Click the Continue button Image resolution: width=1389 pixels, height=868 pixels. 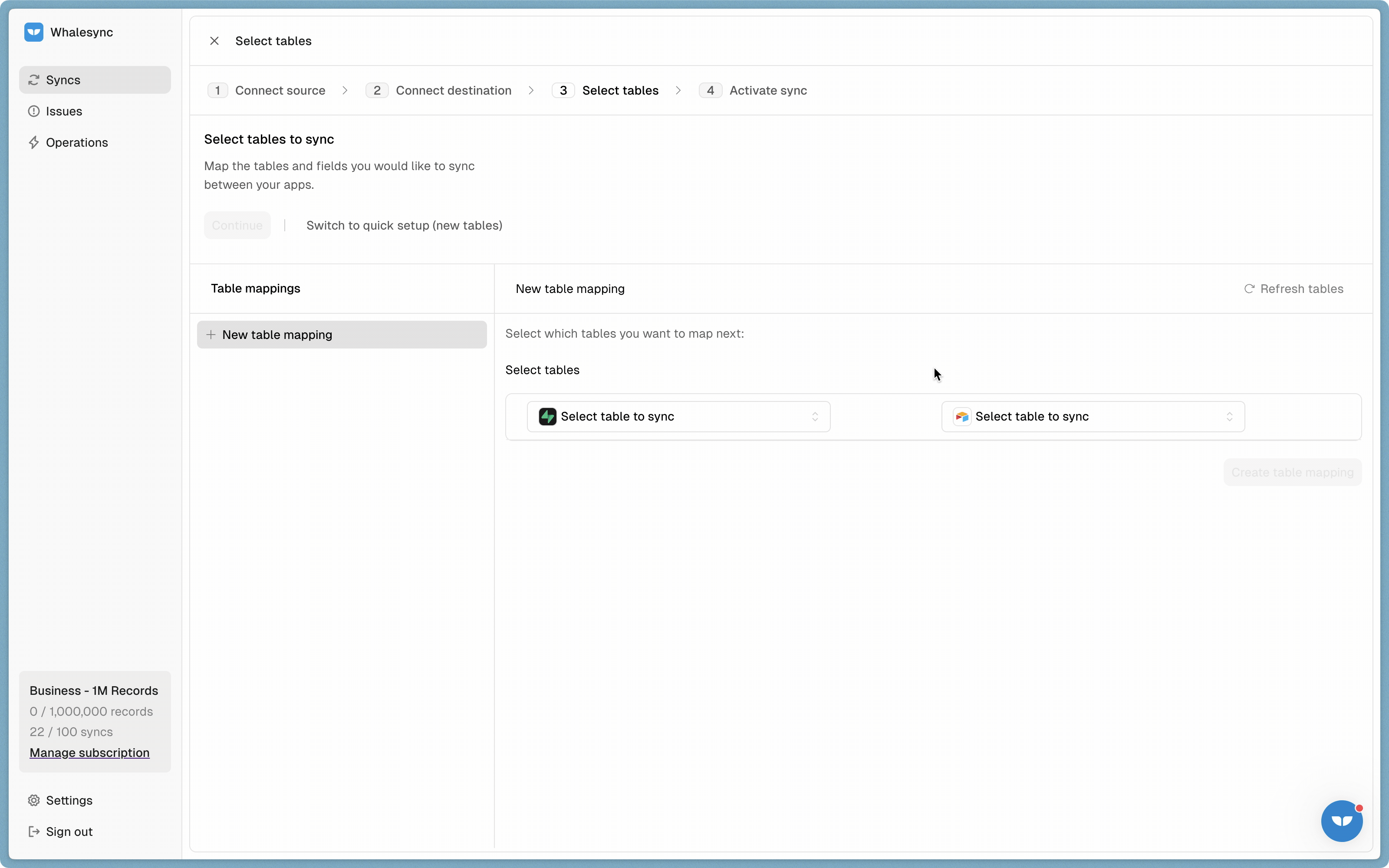pyautogui.click(x=237, y=226)
